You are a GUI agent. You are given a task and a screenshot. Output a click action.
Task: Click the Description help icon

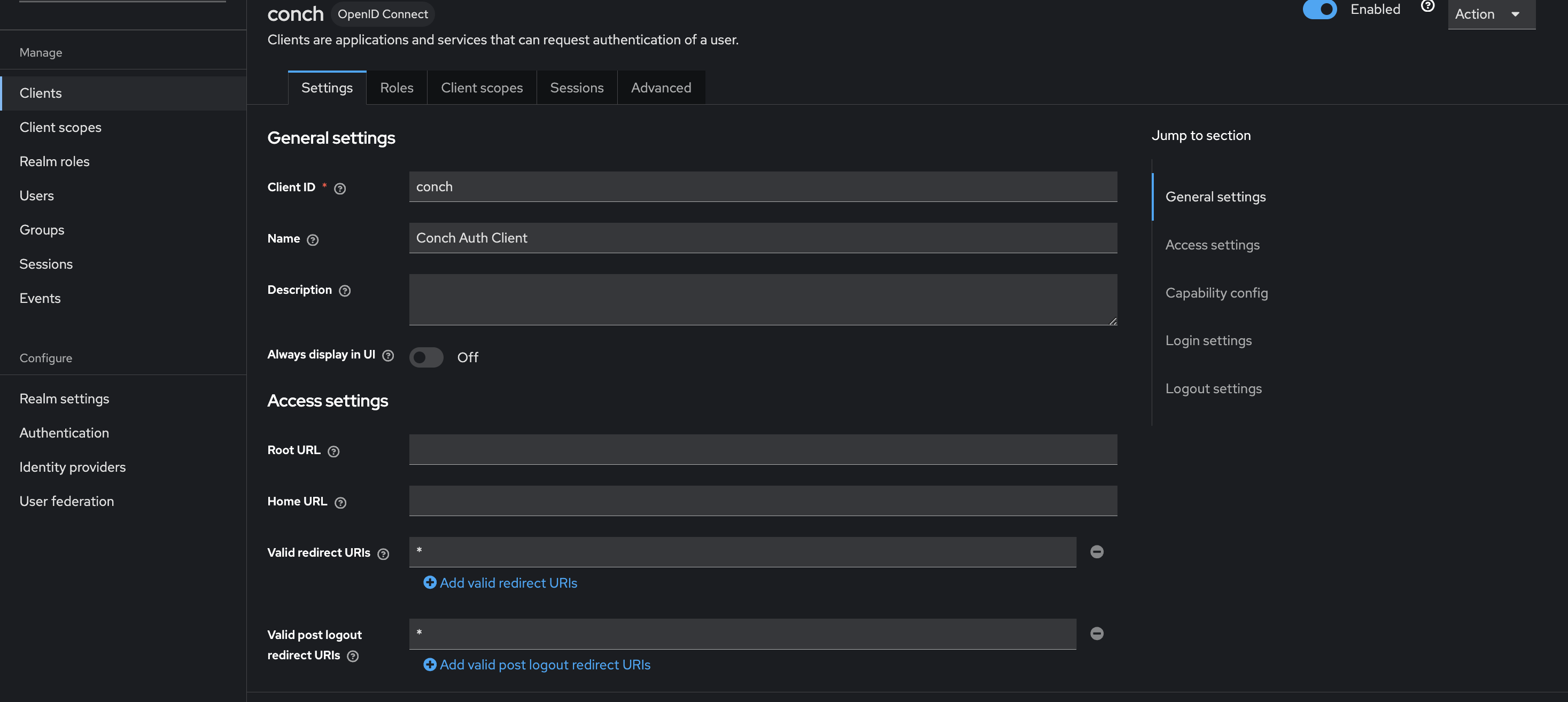point(345,291)
